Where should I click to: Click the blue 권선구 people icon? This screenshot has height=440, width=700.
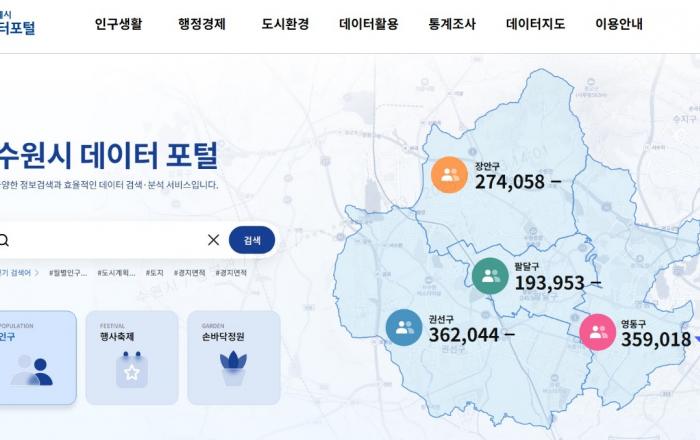click(404, 328)
